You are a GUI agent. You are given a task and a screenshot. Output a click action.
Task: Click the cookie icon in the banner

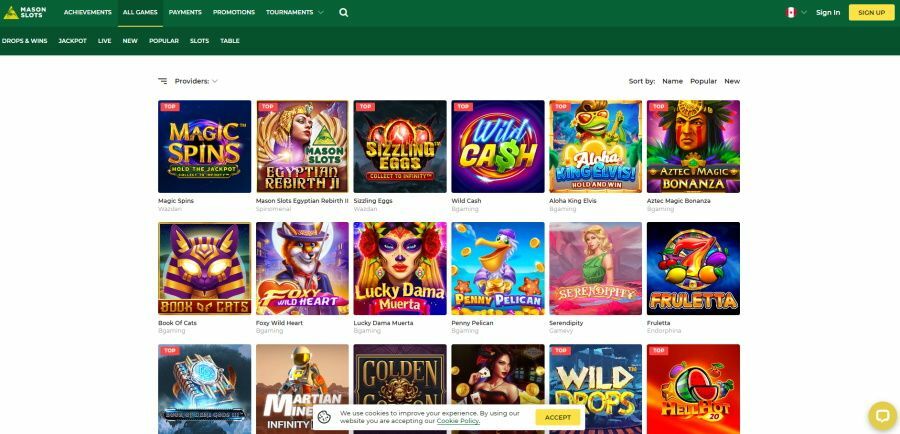point(324,417)
